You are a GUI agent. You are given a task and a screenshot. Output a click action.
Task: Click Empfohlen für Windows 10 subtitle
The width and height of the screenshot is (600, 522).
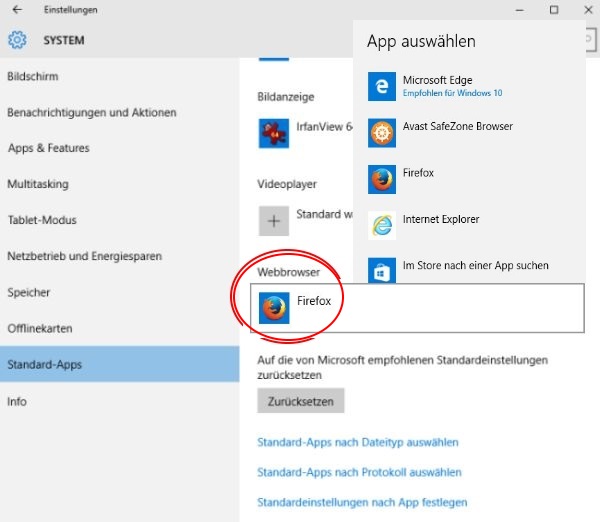tap(452, 93)
